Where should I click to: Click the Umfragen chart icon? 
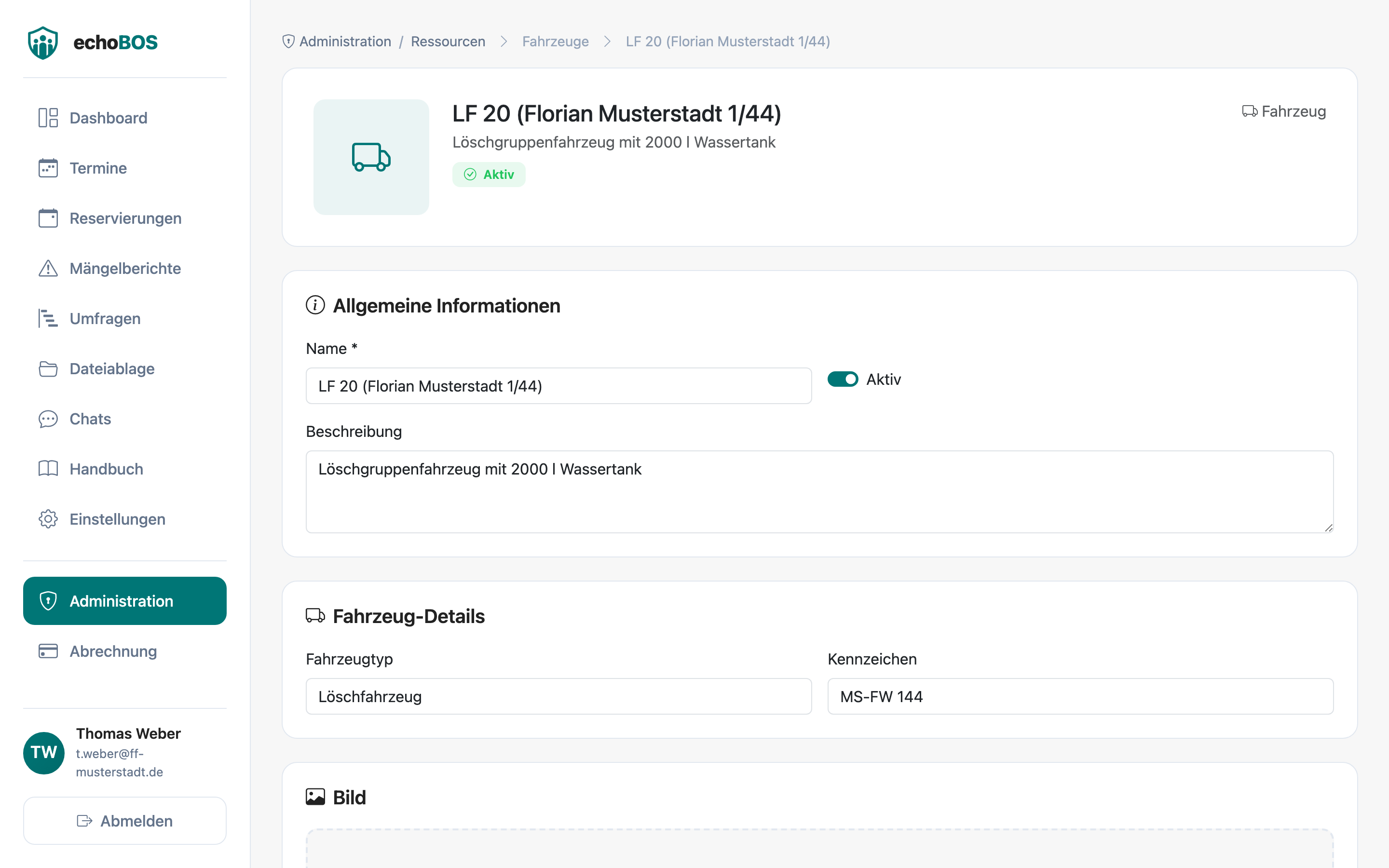coord(48,319)
